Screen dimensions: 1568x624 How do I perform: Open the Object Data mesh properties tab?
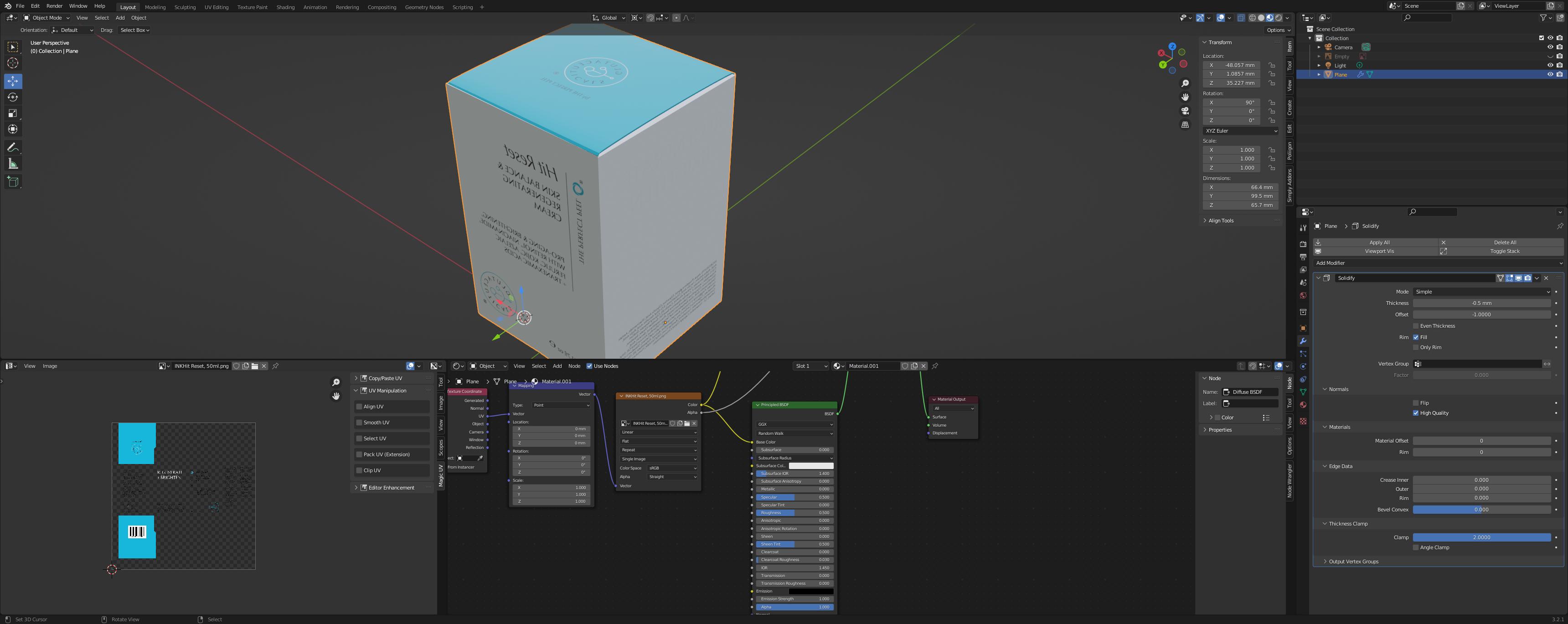tap(1303, 392)
